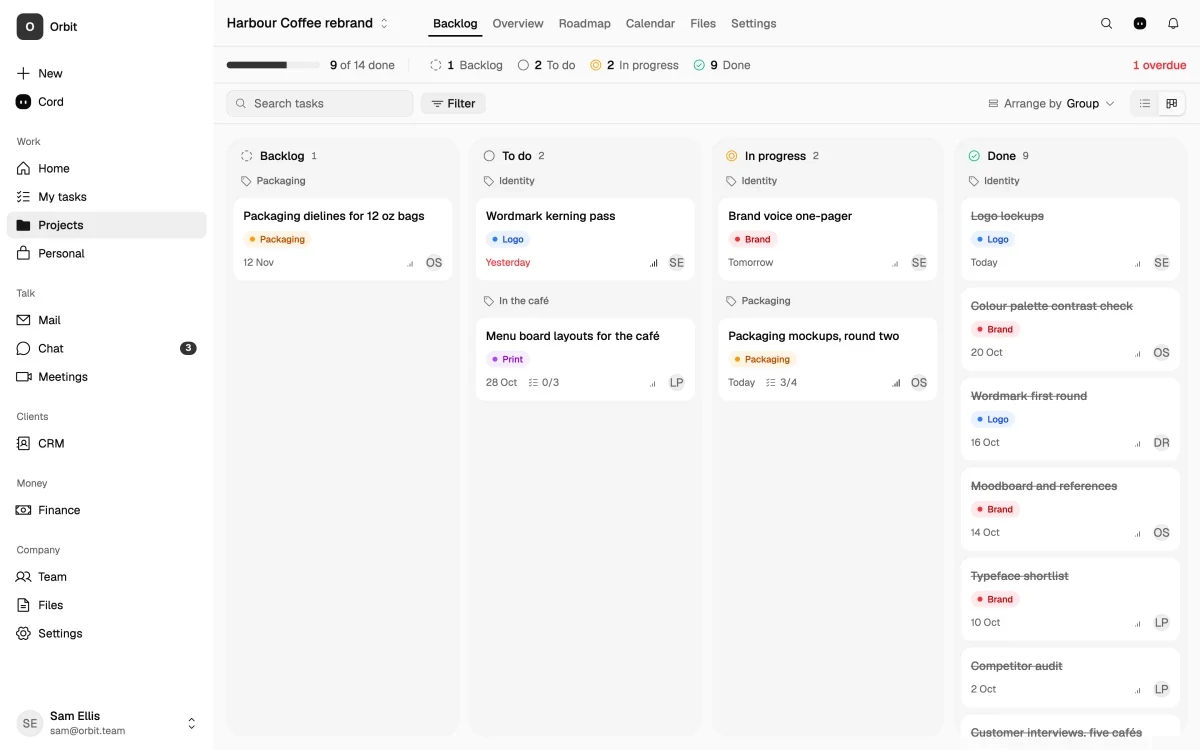The image size is (1200, 750).
Task: Switch to Settings tab in top navigation
Action: coord(754,23)
